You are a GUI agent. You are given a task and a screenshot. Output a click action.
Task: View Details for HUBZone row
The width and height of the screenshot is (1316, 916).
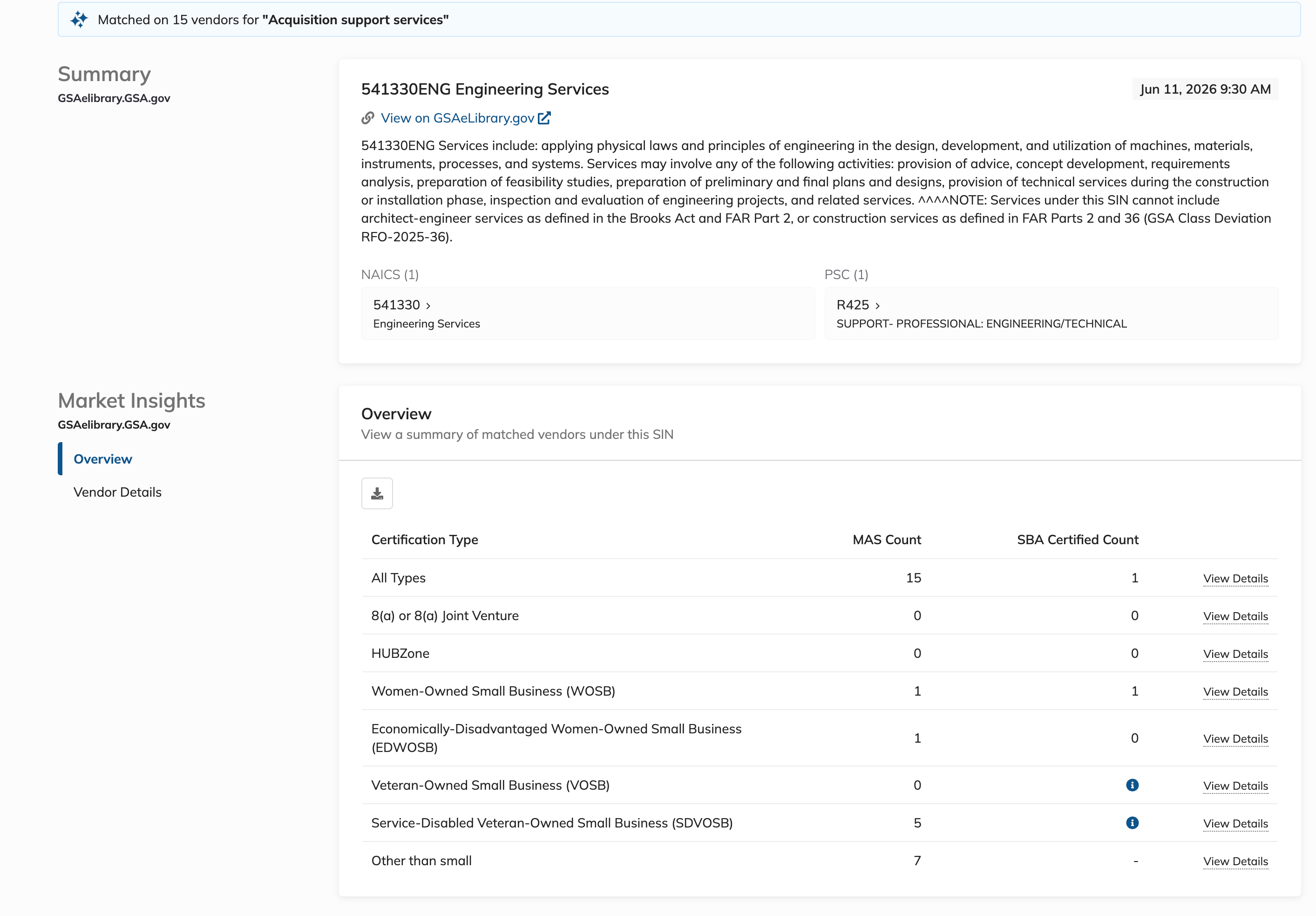pyautogui.click(x=1235, y=654)
